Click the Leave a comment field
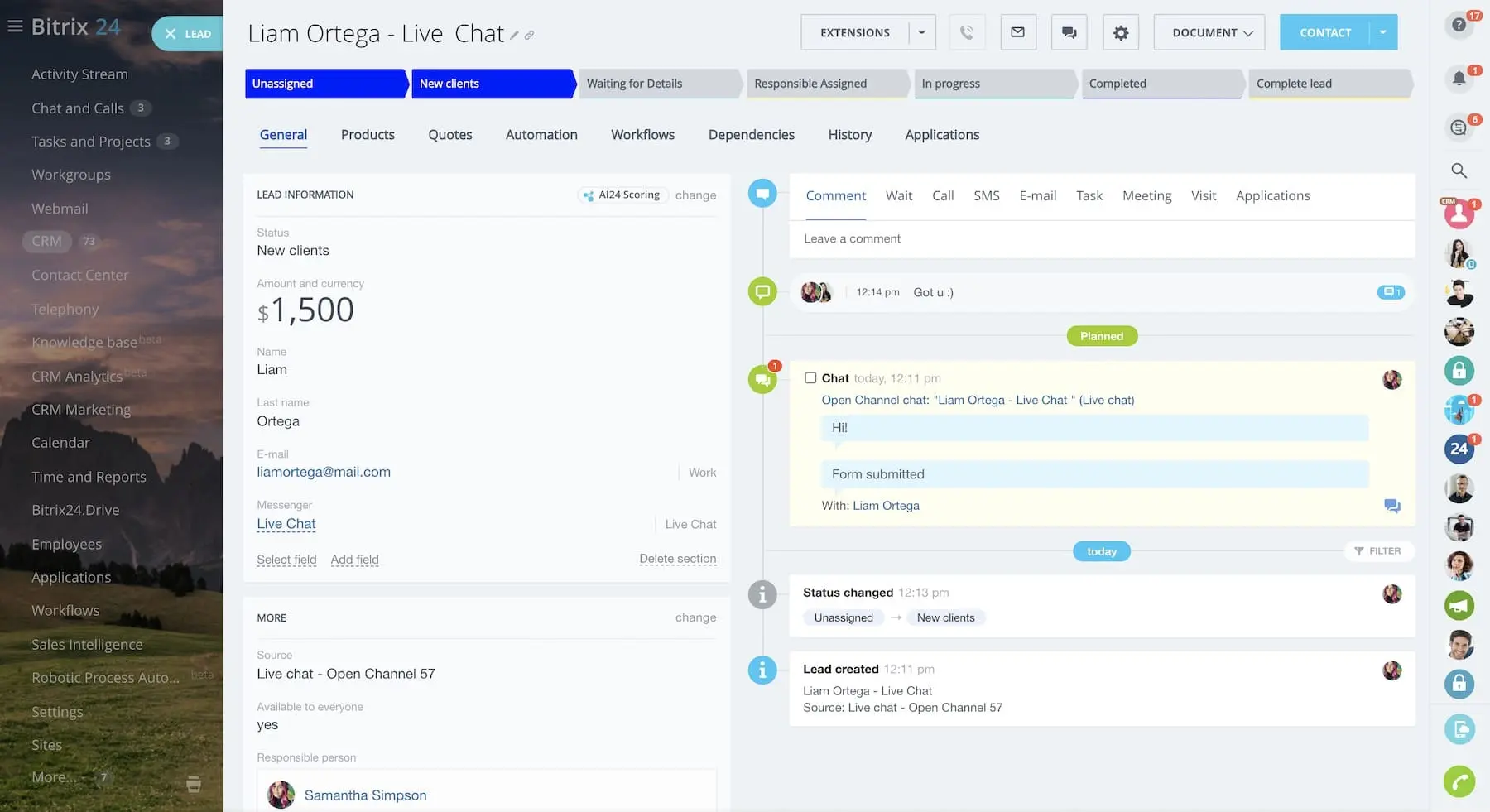This screenshot has width=1490, height=812. pyautogui.click(x=1101, y=239)
